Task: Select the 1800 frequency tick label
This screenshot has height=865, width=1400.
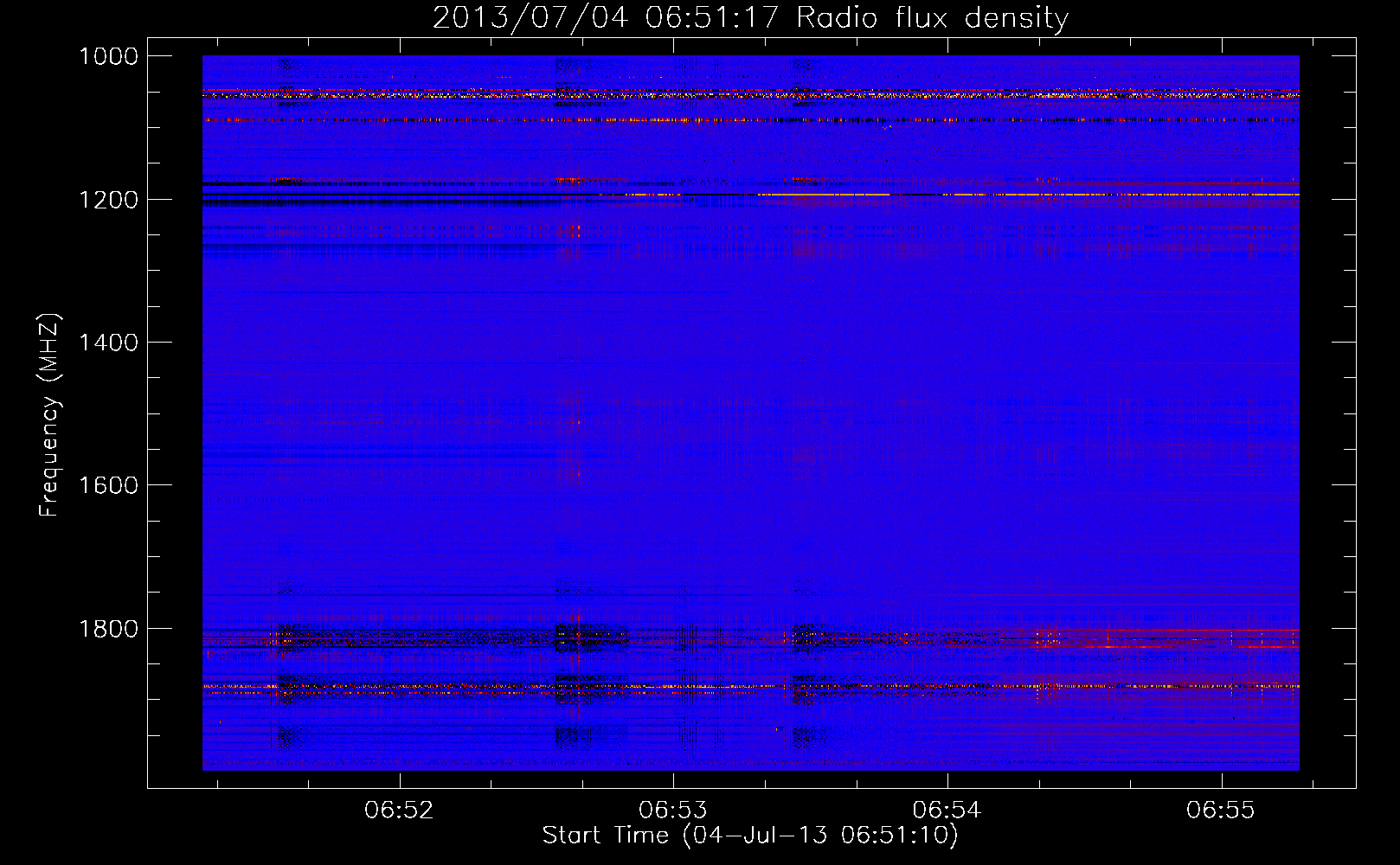Action: 108,629
